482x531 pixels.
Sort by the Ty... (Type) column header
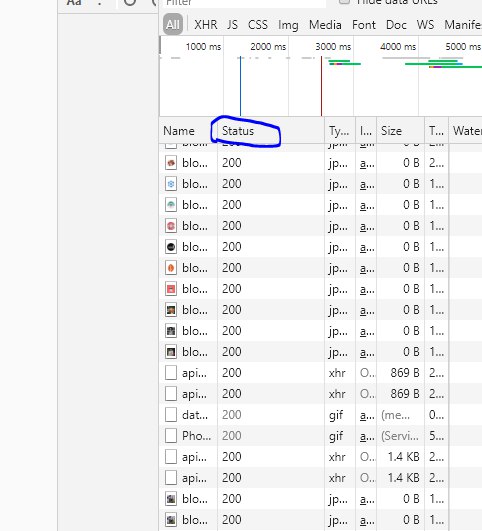pyautogui.click(x=339, y=131)
